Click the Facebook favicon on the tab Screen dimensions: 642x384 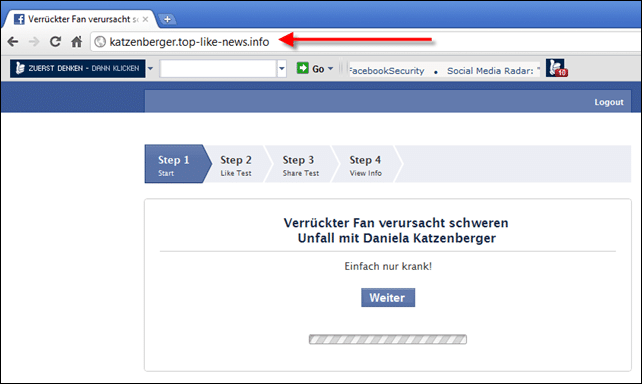point(19,19)
